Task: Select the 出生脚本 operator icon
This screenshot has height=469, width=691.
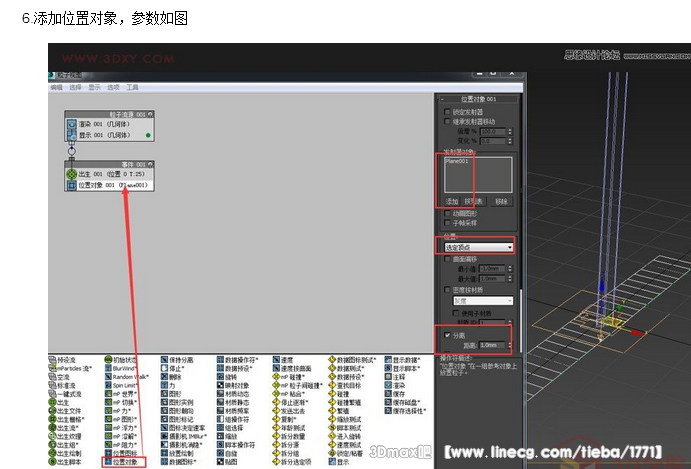Action: 52,462
